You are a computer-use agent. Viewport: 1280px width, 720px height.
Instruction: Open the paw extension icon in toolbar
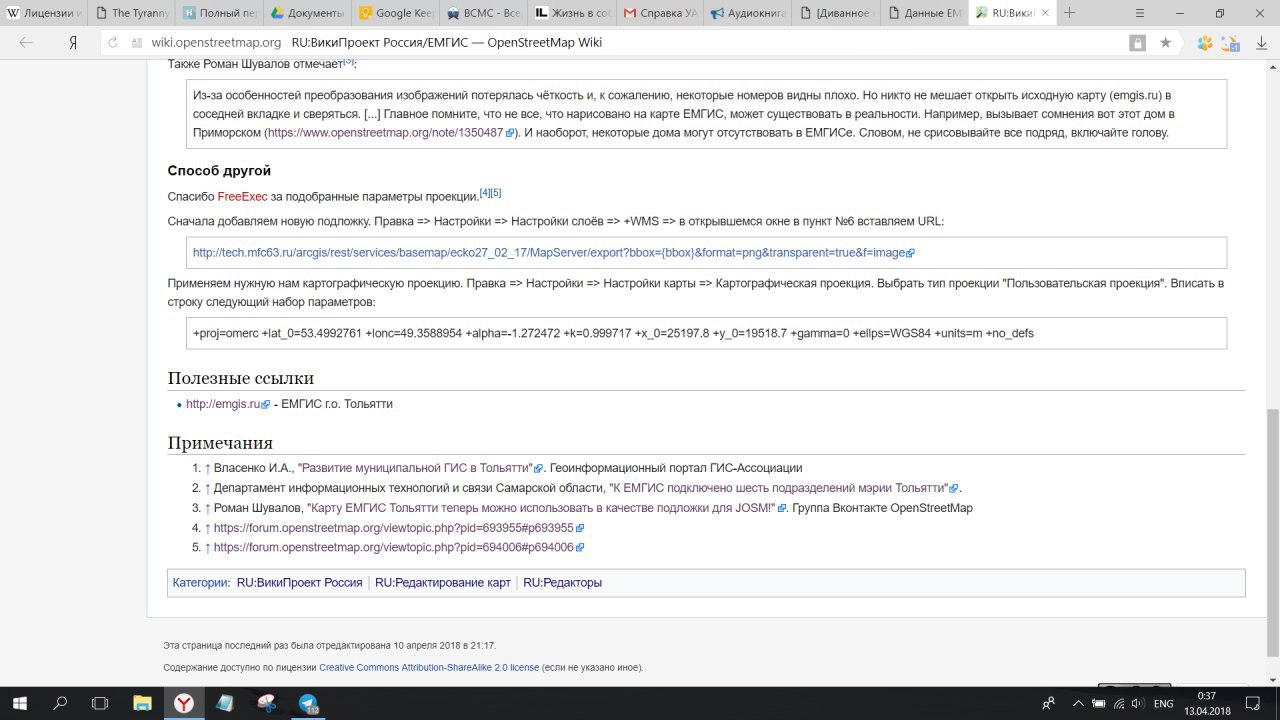pos(1205,43)
